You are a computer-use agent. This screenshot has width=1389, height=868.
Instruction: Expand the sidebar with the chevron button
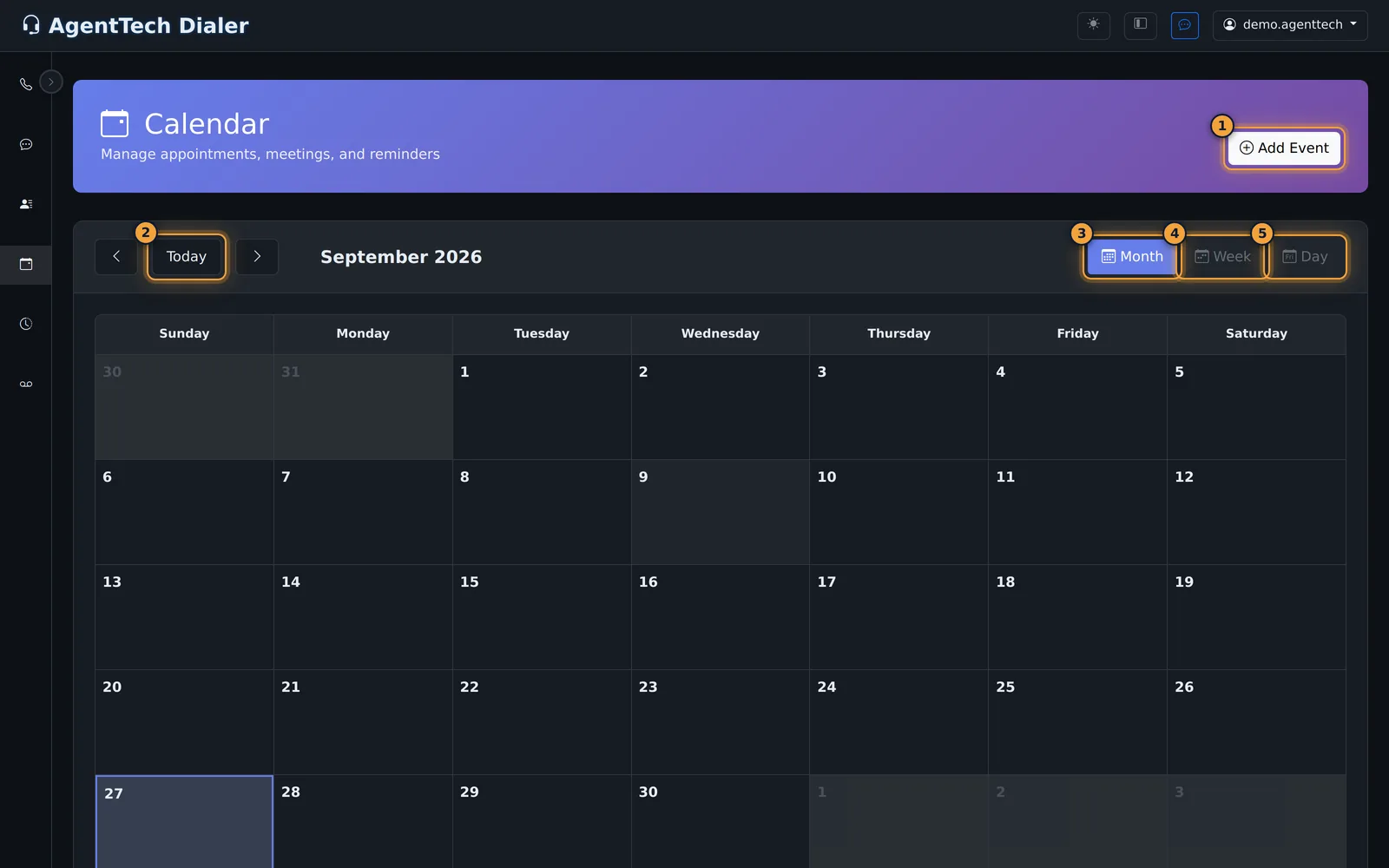point(51,82)
